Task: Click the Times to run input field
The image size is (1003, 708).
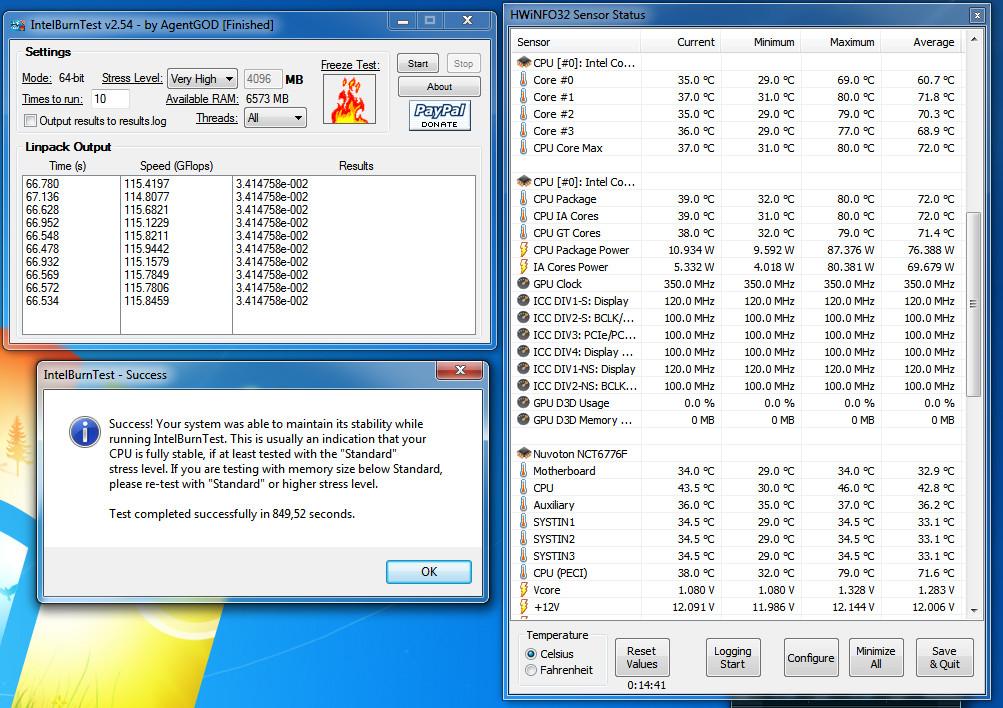Action: tap(110, 98)
